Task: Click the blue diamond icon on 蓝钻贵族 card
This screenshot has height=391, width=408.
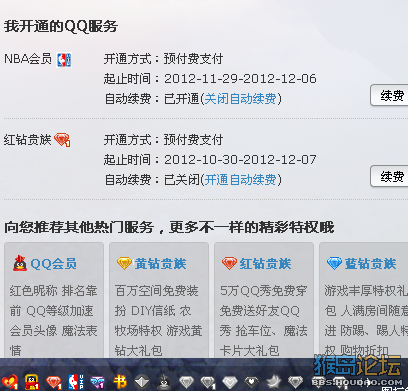Action: point(334,263)
